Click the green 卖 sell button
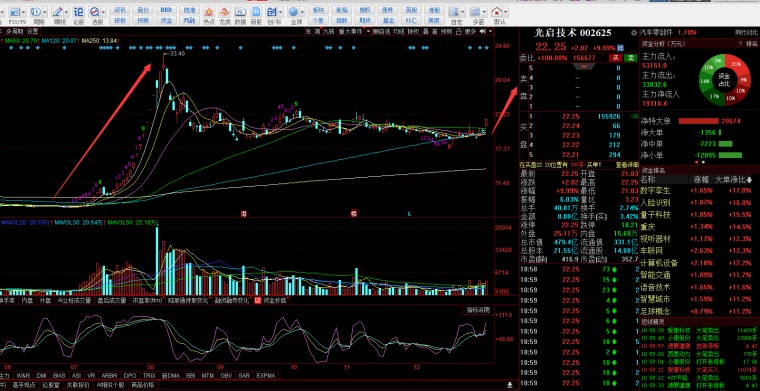Image resolution: width=760 pixels, height=391 pixels. [631, 58]
